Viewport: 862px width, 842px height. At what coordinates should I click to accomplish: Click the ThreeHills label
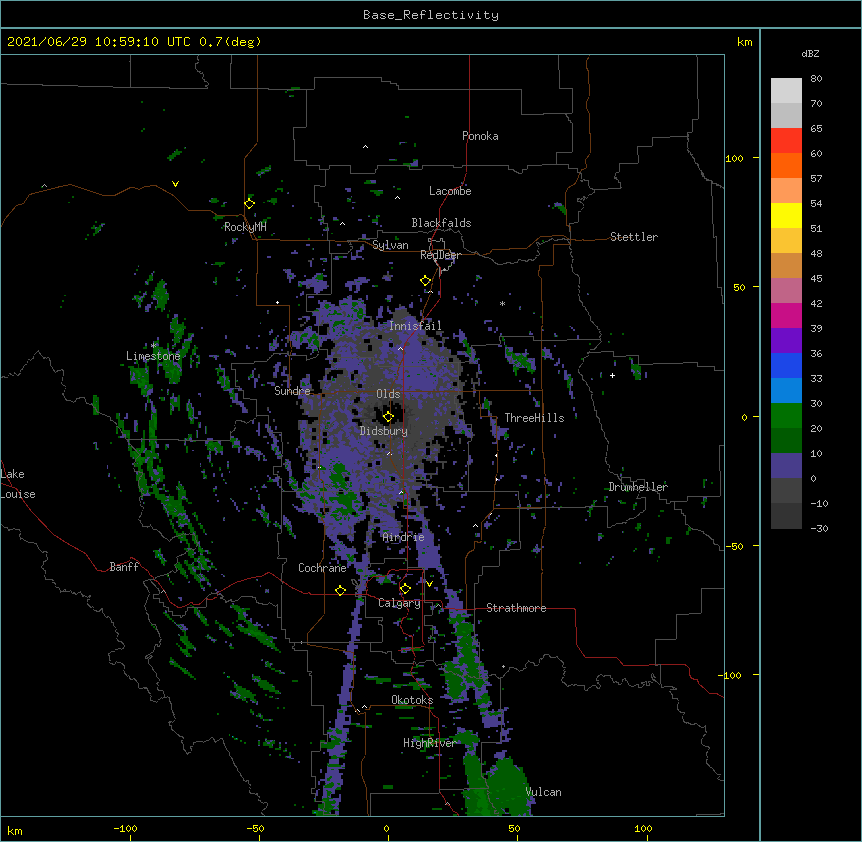coord(534,418)
